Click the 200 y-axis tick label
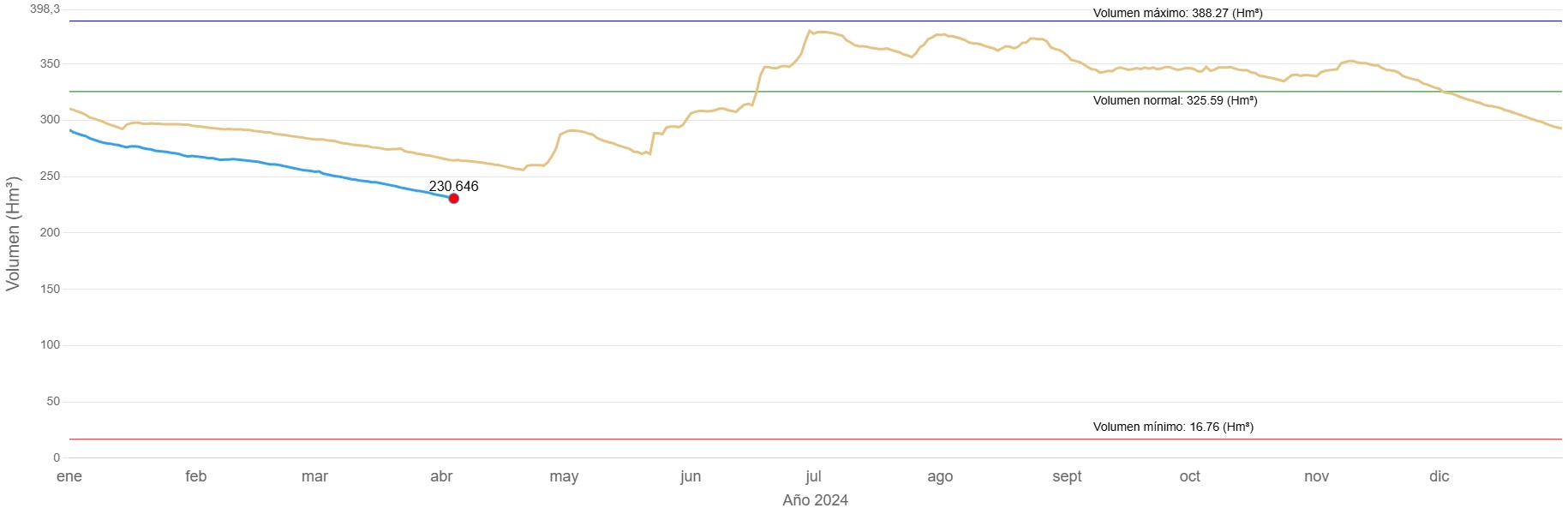1568x514 pixels. tap(50, 232)
